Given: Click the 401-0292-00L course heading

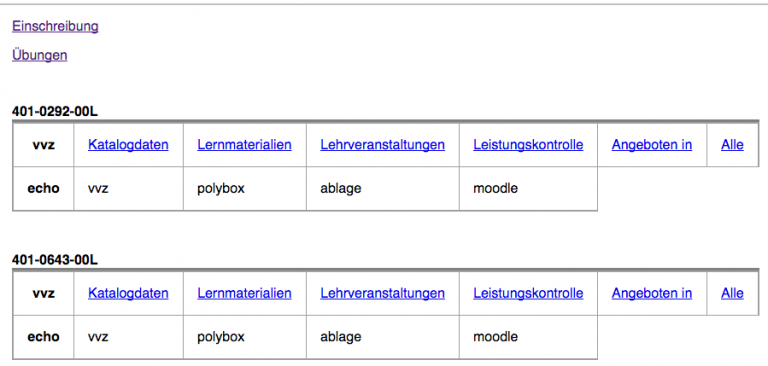Looking at the screenshot, I should 55,112.
